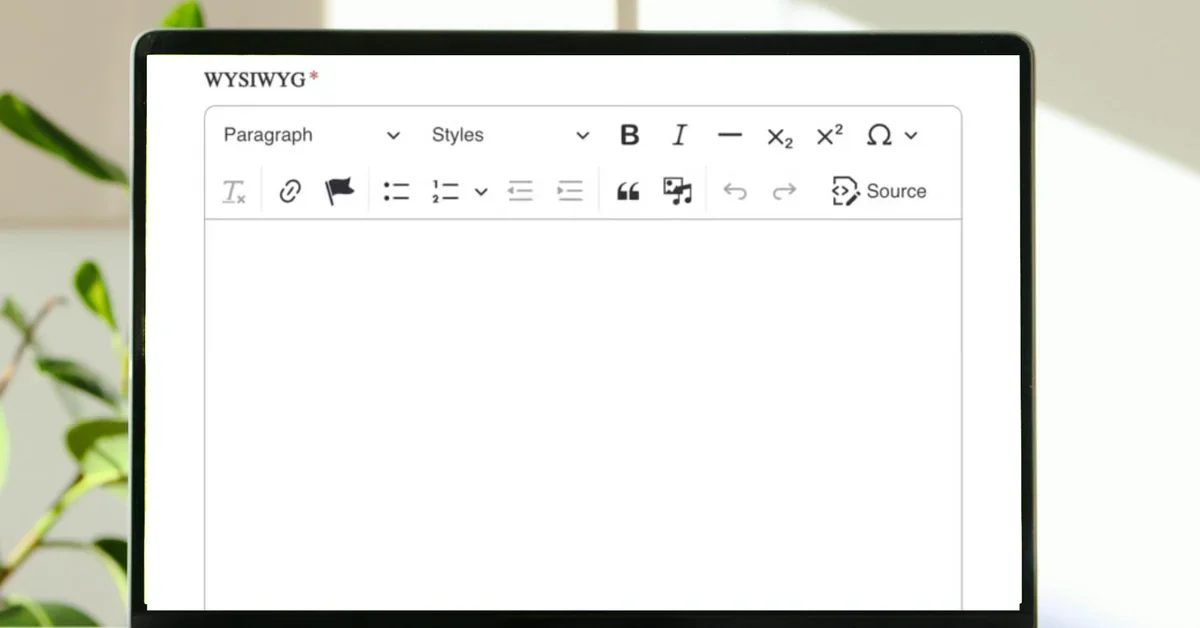Insert a block quote
Viewport: 1200px width, 628px height.
pyautogui.click(x=628, y=192)
